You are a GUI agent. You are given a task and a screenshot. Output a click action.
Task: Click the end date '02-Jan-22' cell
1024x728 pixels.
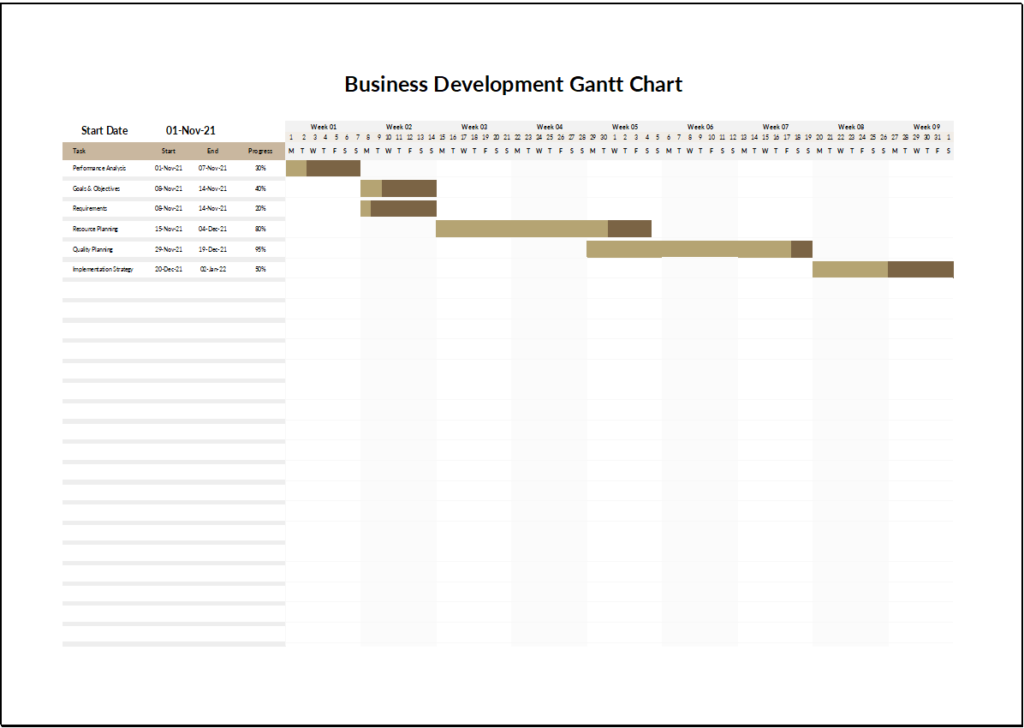tap(214, 269)
